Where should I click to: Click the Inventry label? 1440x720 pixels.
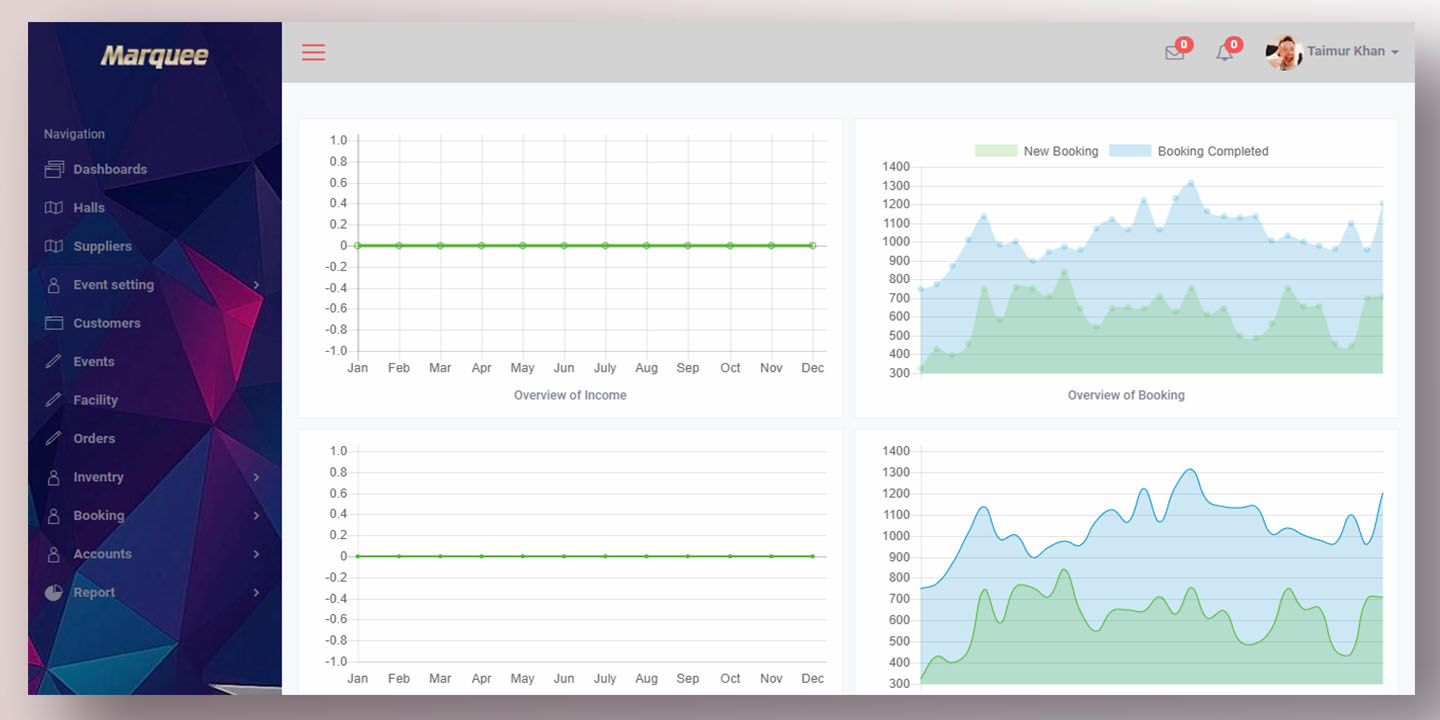point(98,477)
